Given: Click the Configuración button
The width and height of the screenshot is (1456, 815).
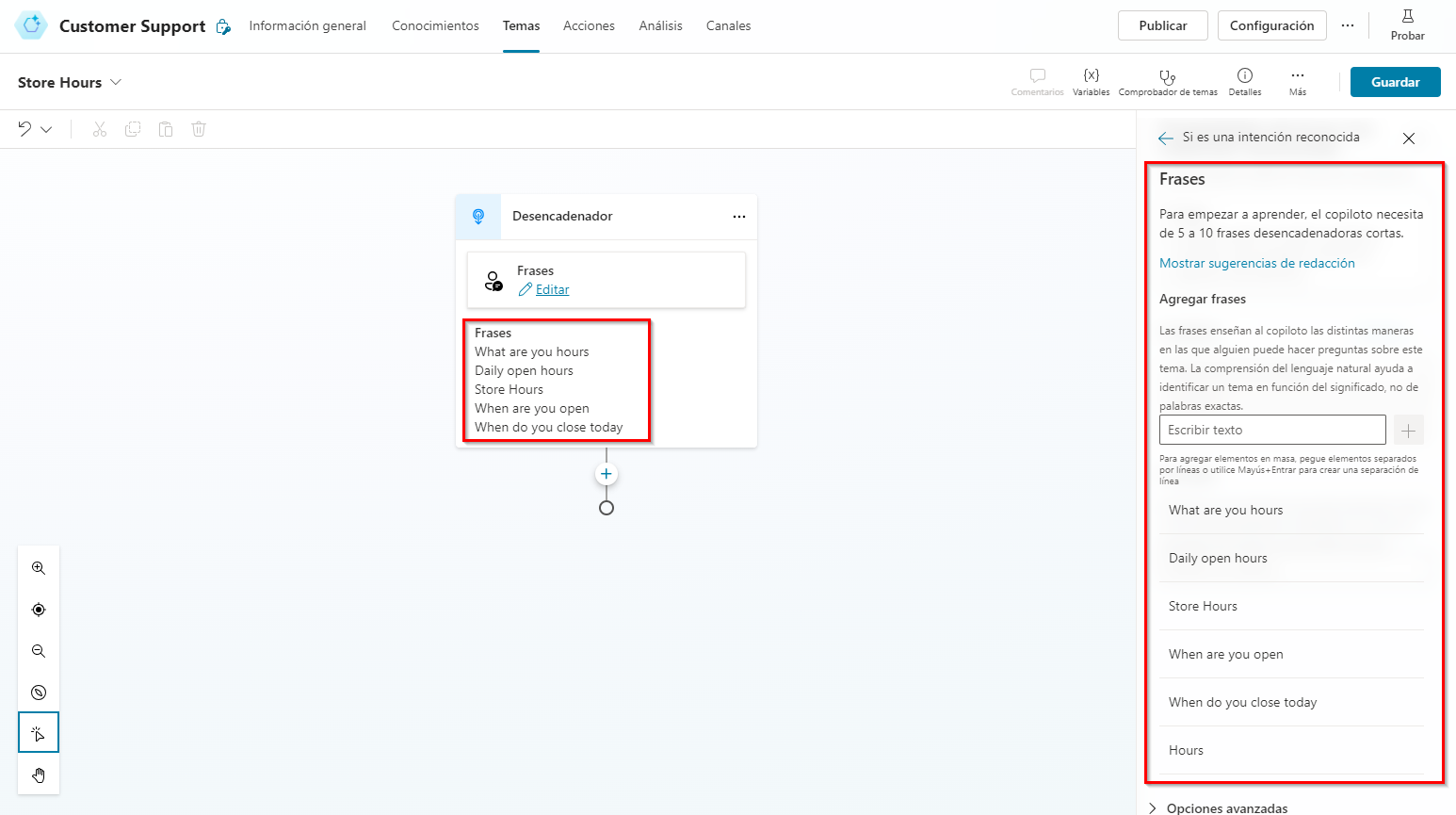Looking at the screenshot, I should pos(1271,25).
